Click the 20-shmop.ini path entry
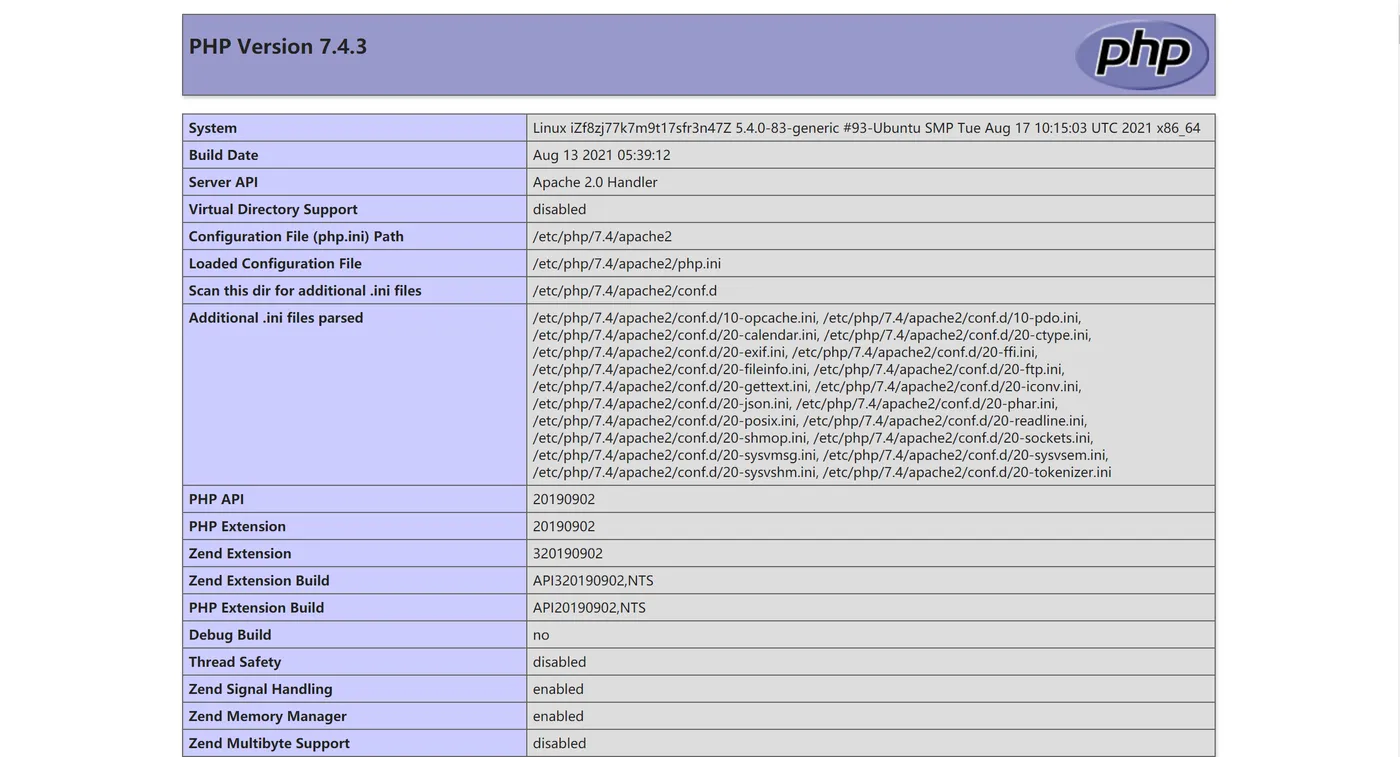The image size is (1400, 757). tap(671, 438)
